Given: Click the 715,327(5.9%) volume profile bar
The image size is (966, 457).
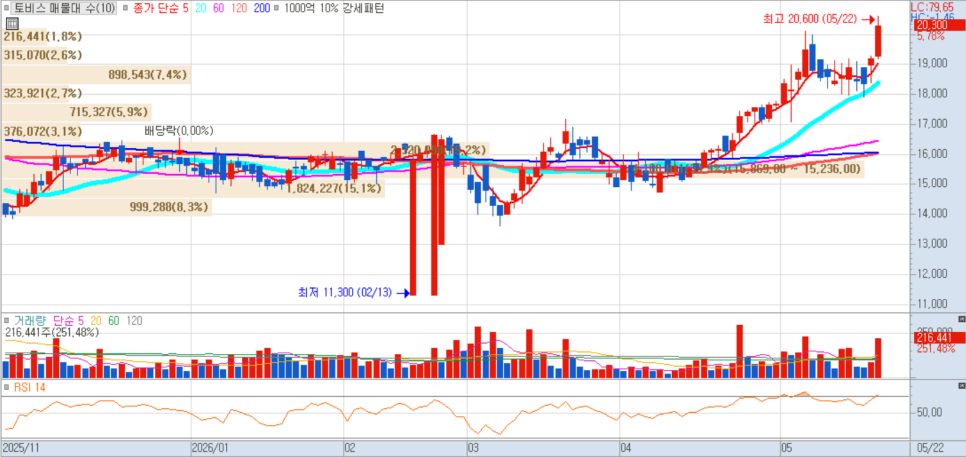Looking at the screenshot, I should [76, 112].
